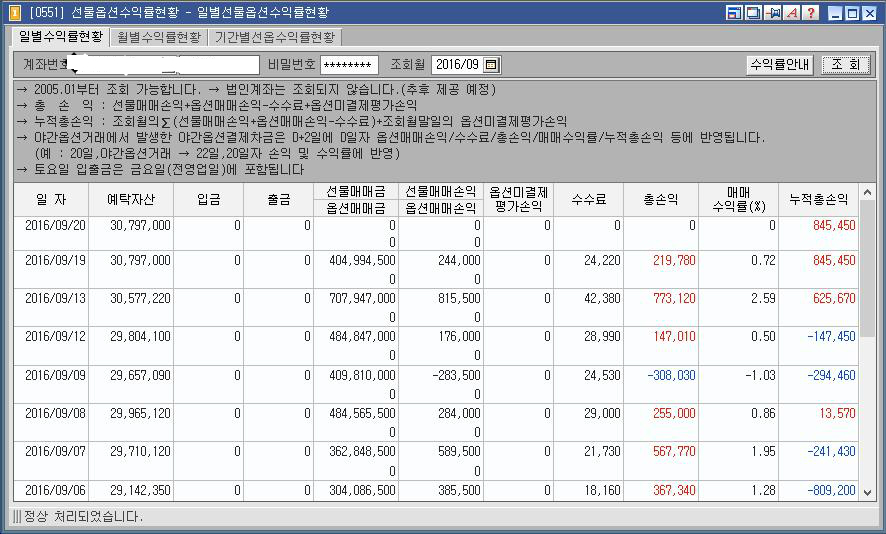Click the 비밀번호 password field
Screen dimensions: 886x534
(349, 65)
